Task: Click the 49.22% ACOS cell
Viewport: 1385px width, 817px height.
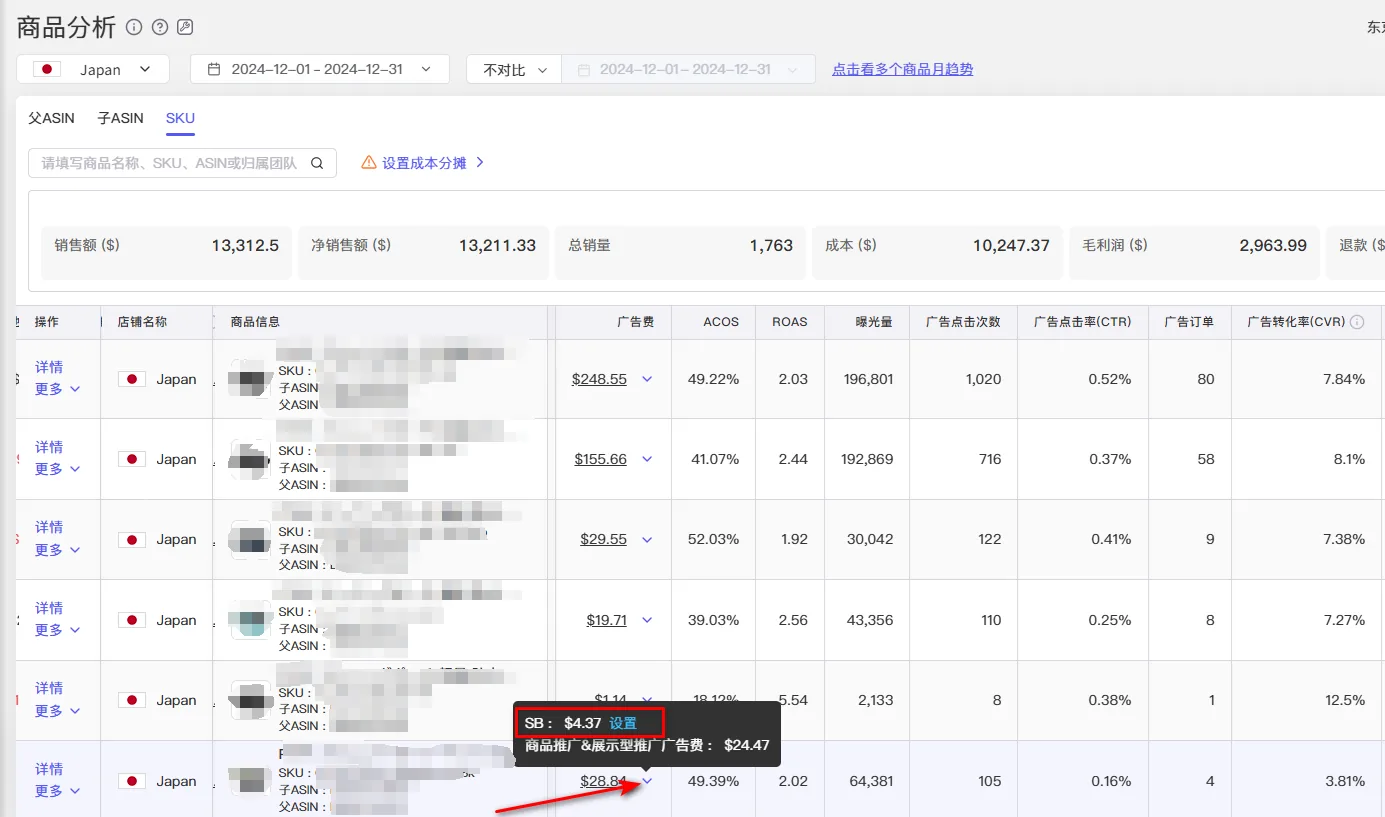Action: [x=714, y=379]
